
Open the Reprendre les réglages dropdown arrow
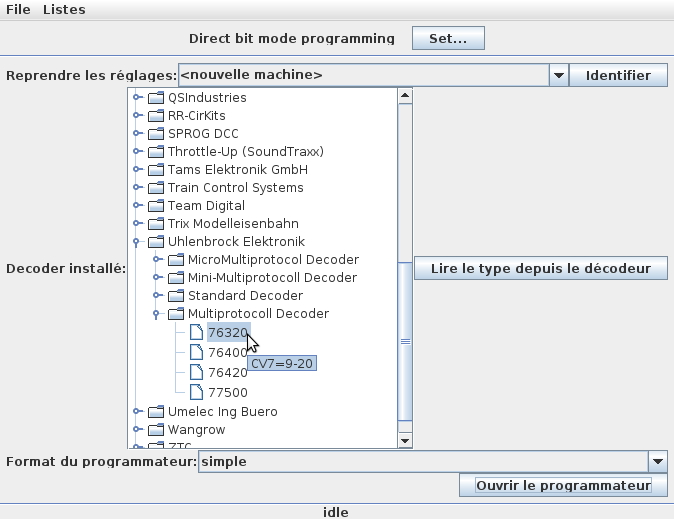point(558,75)
